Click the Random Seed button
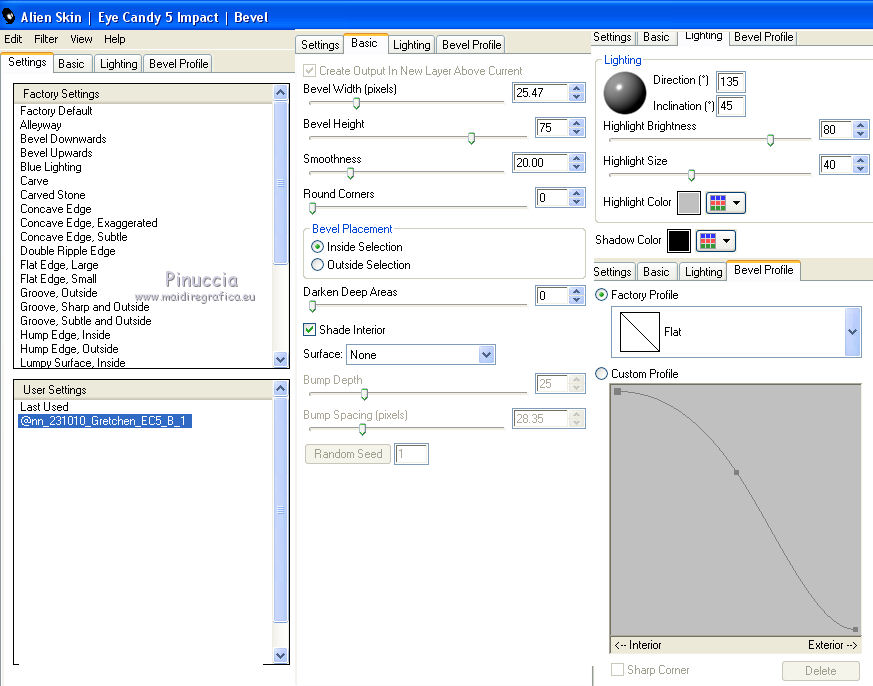 pos(348,454)
